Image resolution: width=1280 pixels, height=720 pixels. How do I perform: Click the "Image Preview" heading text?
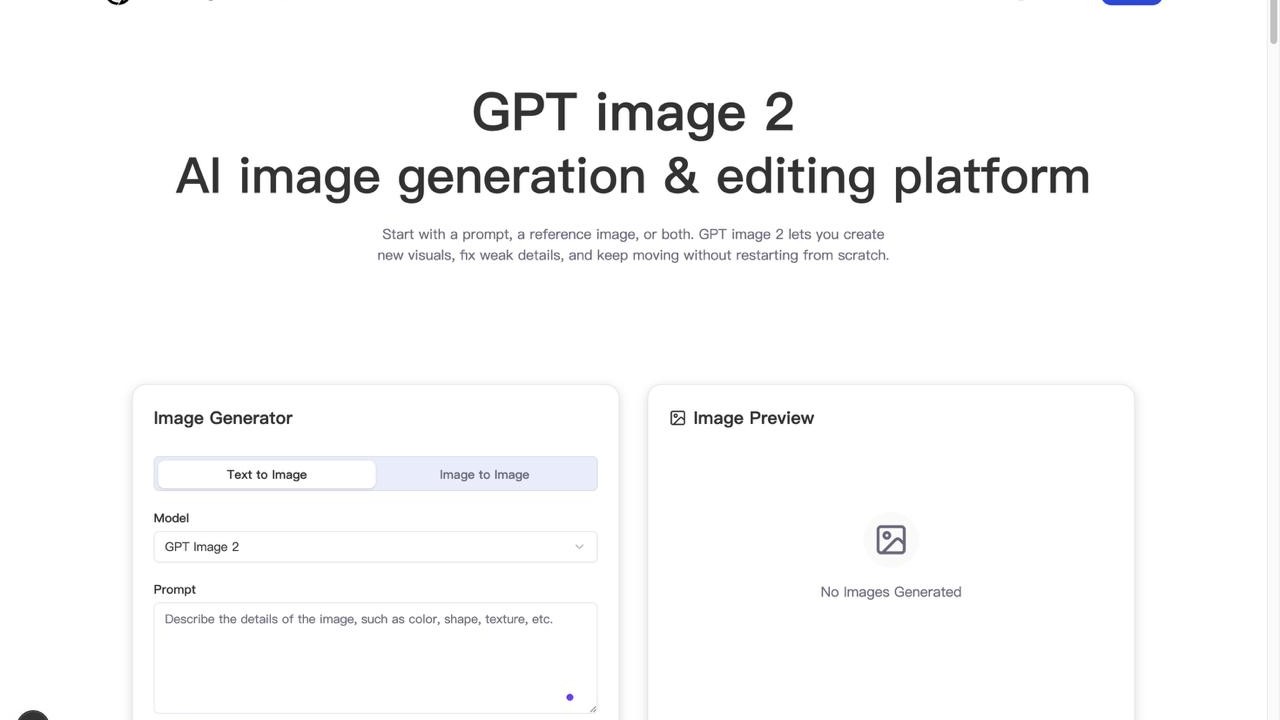tap(754, 418)
